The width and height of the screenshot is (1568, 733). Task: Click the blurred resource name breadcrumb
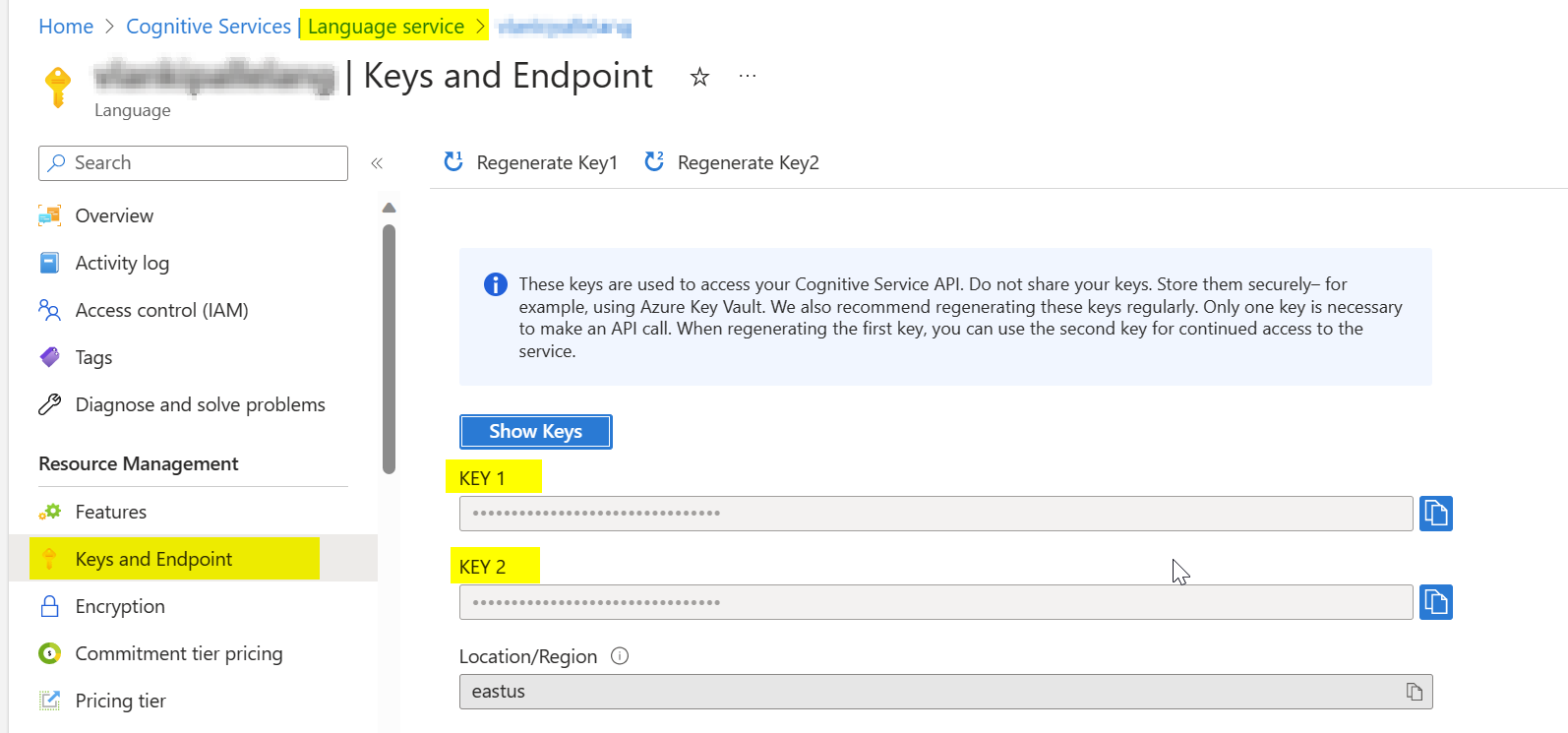pyautogui.click(x=565, y=28)
